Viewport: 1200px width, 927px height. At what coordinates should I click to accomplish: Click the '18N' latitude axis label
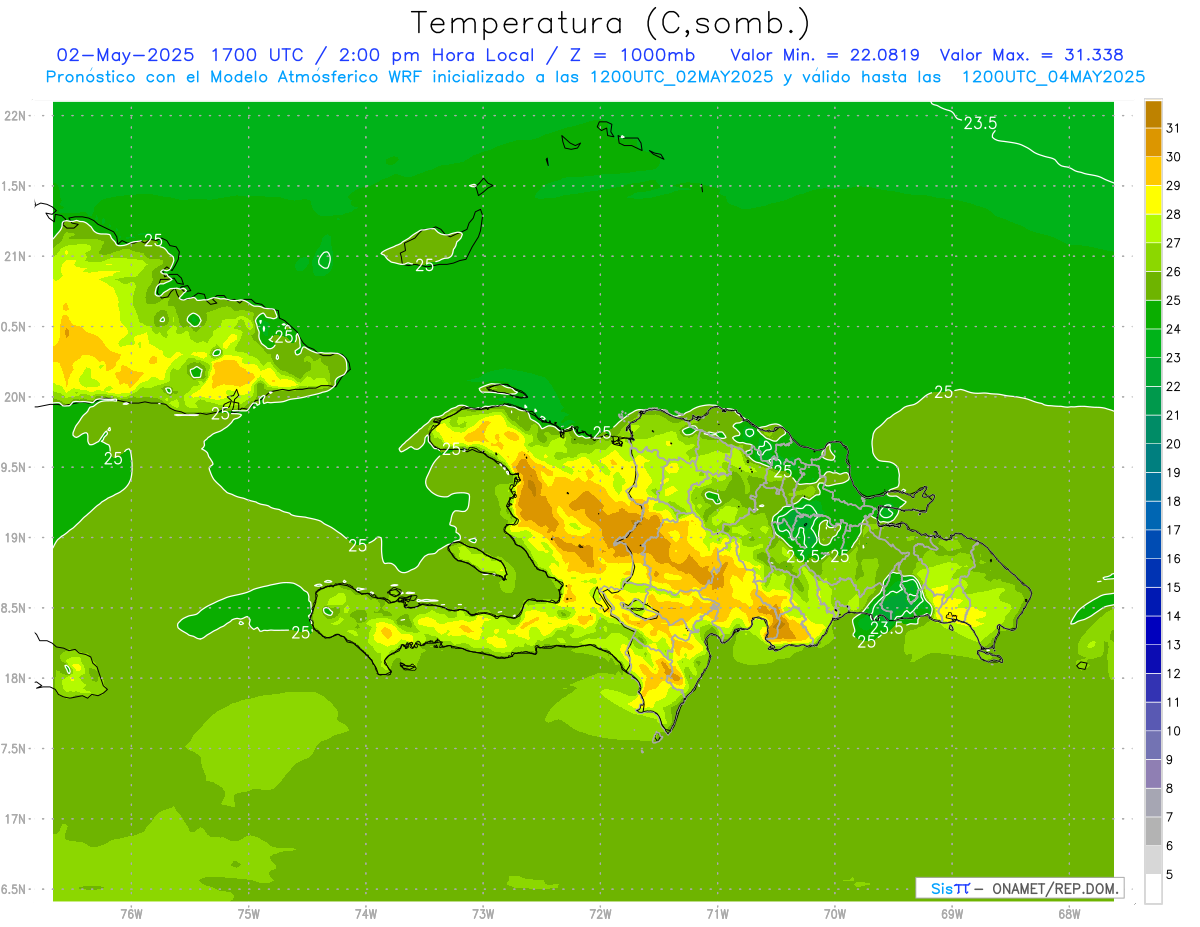coord(17,678)
